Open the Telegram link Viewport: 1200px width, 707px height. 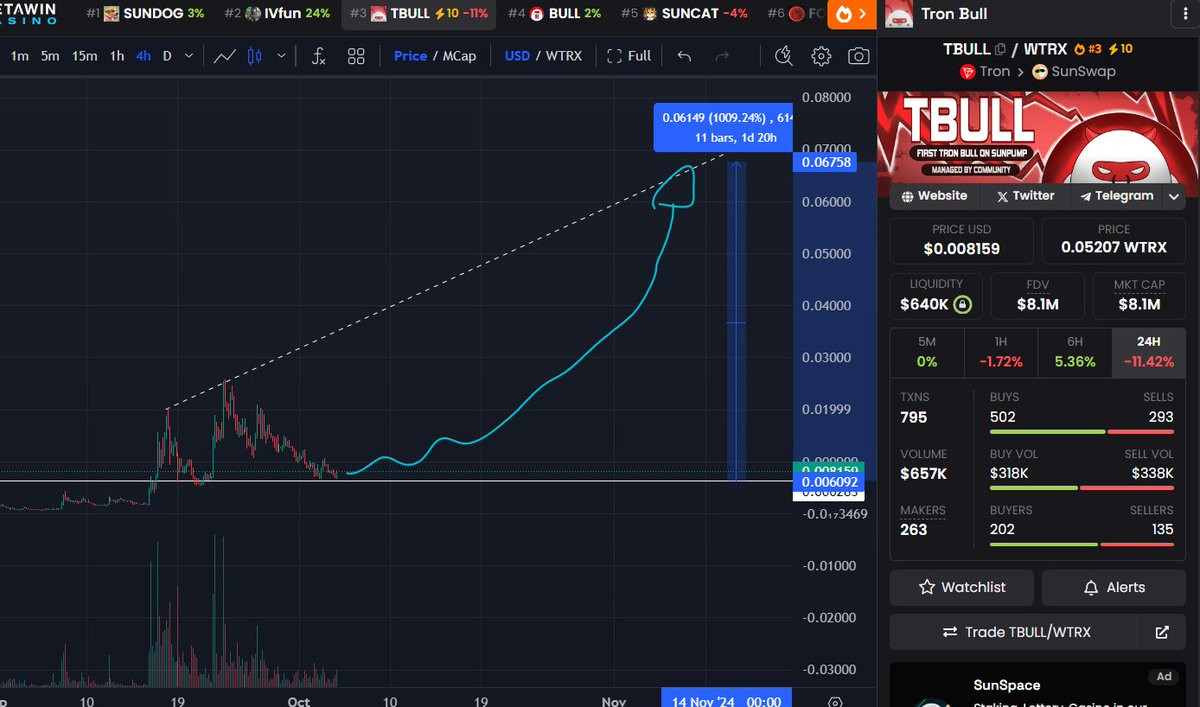coord(1117,196)
